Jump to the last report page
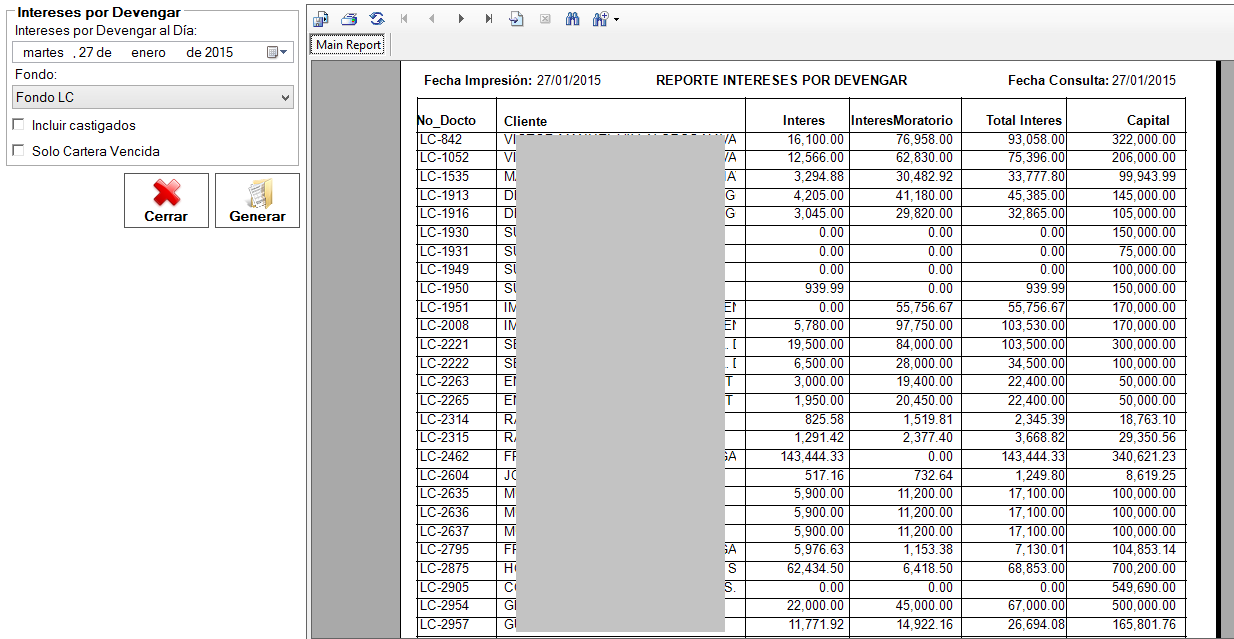The width and height of the screenshot is (1234, 639). (x=488, y=19)
